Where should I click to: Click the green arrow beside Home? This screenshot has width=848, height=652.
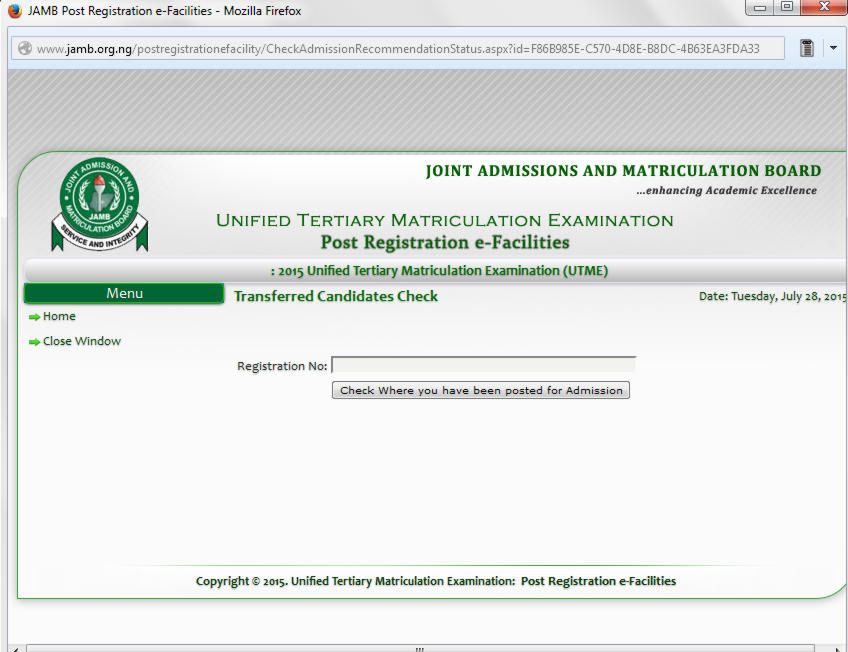(x=32, y=316)
